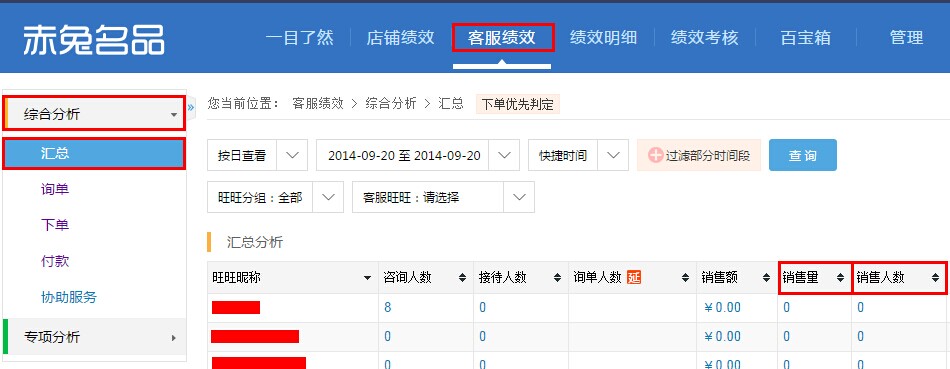Switch to the 店铺绩效 tab
Screen dimensions: 950x369
point(400,38)
